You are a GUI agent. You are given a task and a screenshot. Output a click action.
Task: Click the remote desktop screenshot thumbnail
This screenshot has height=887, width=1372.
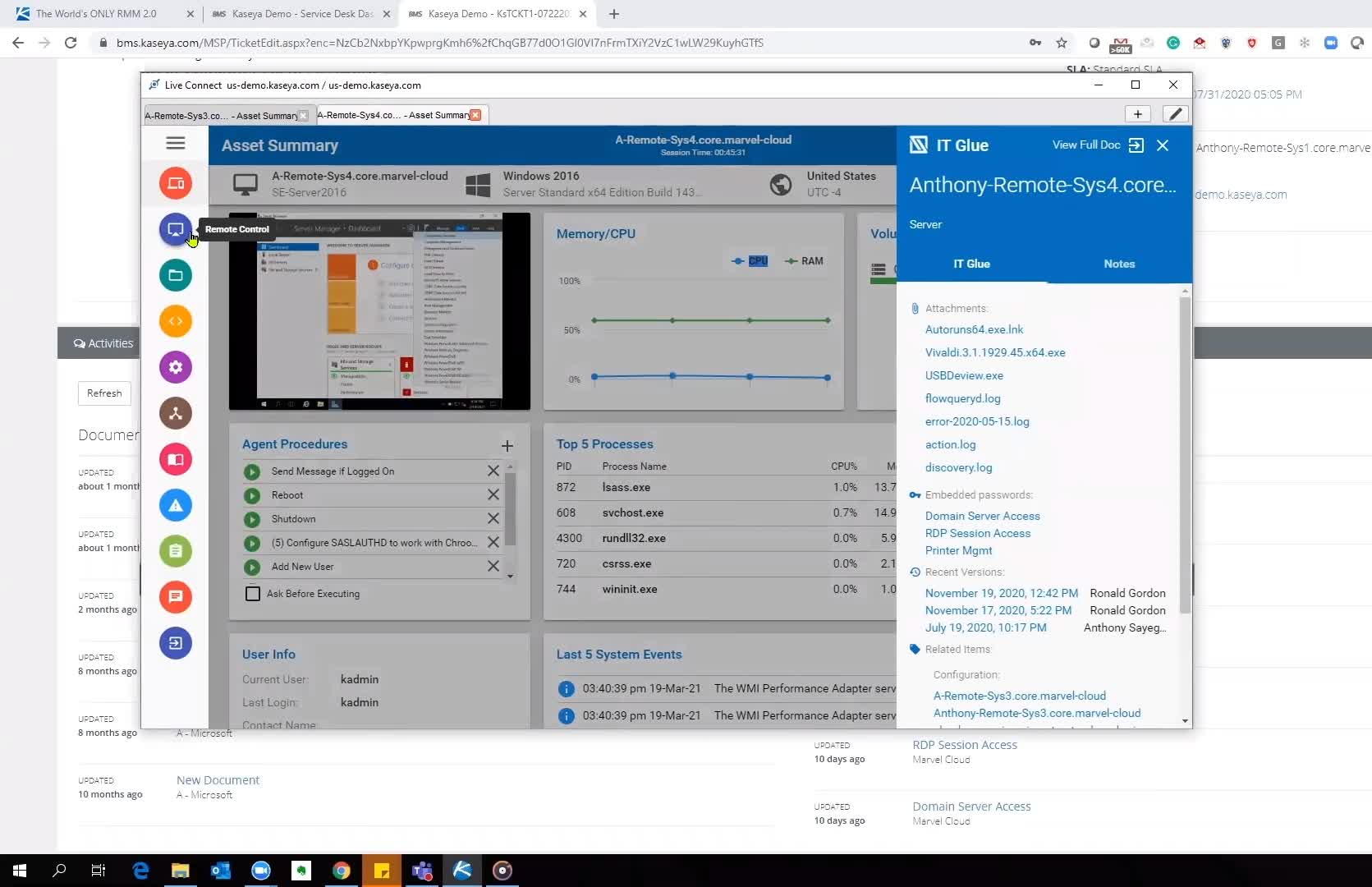[379, 311]
